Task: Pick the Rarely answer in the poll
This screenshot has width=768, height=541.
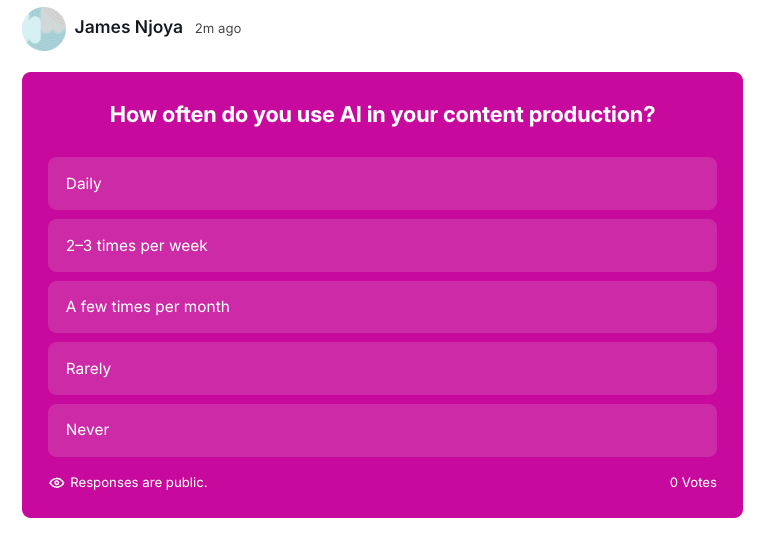Action: 382,369
